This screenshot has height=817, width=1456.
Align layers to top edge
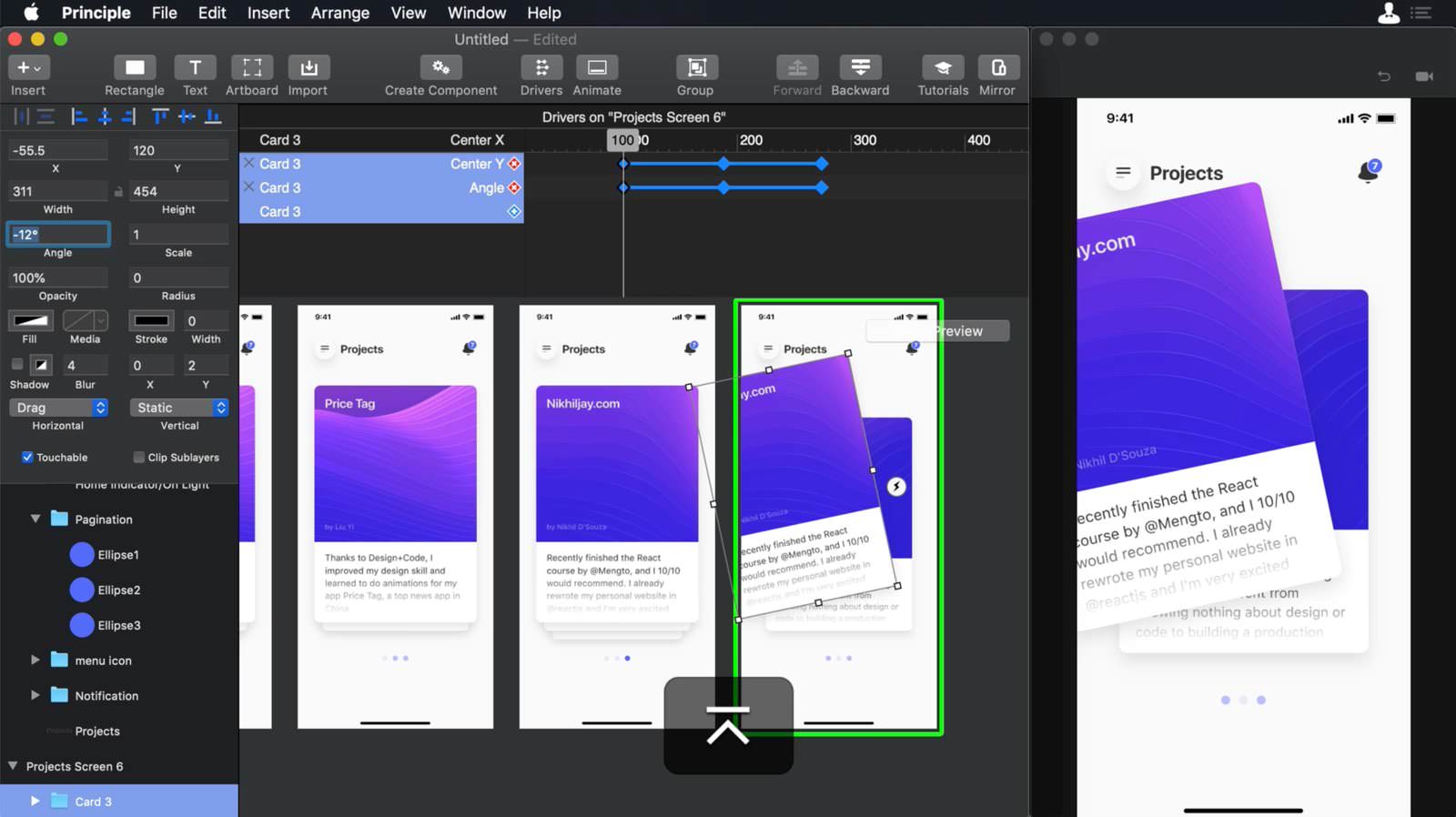click(160, 116)
